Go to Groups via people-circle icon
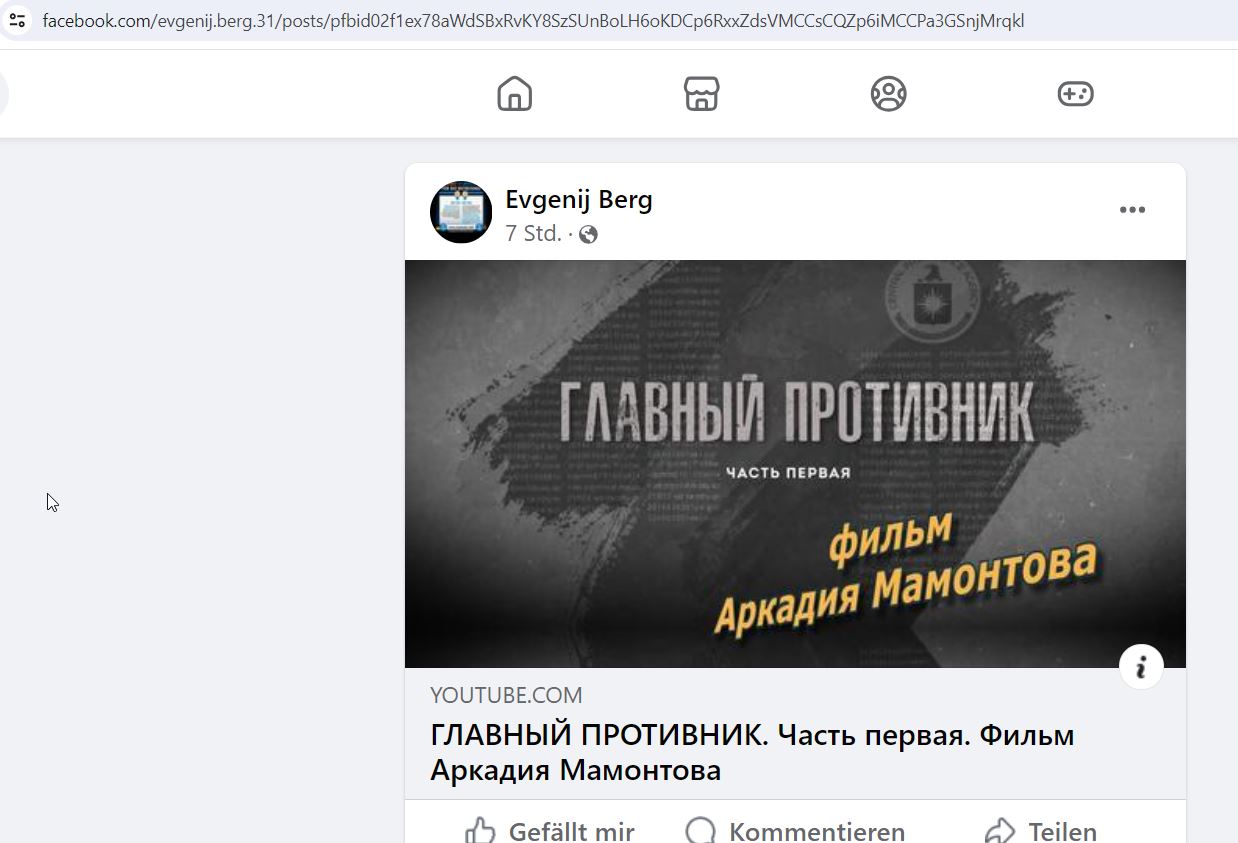 889,94
